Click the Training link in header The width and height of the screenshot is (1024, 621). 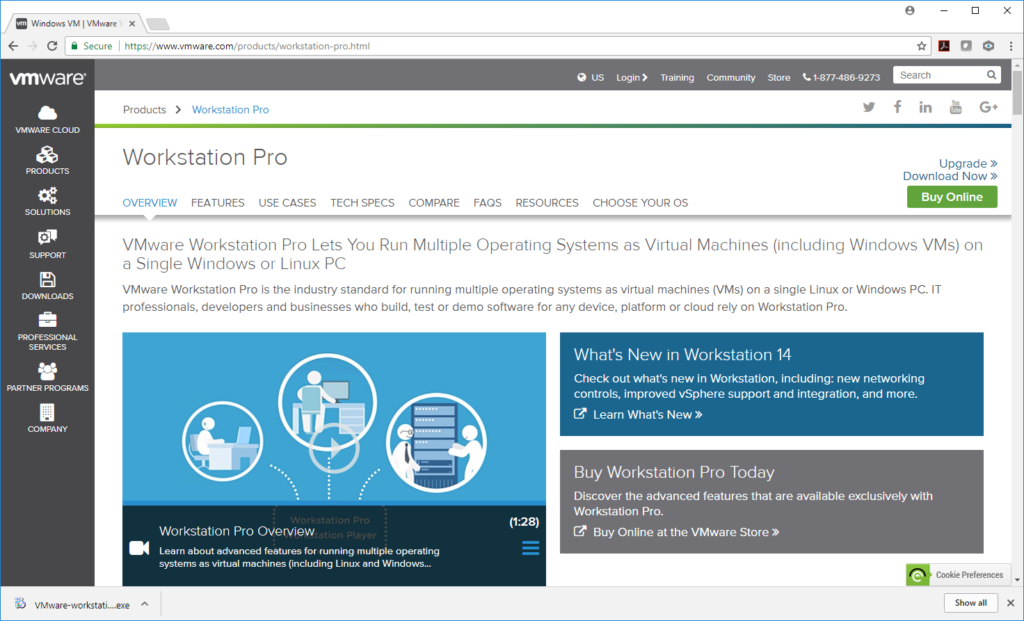677,77
